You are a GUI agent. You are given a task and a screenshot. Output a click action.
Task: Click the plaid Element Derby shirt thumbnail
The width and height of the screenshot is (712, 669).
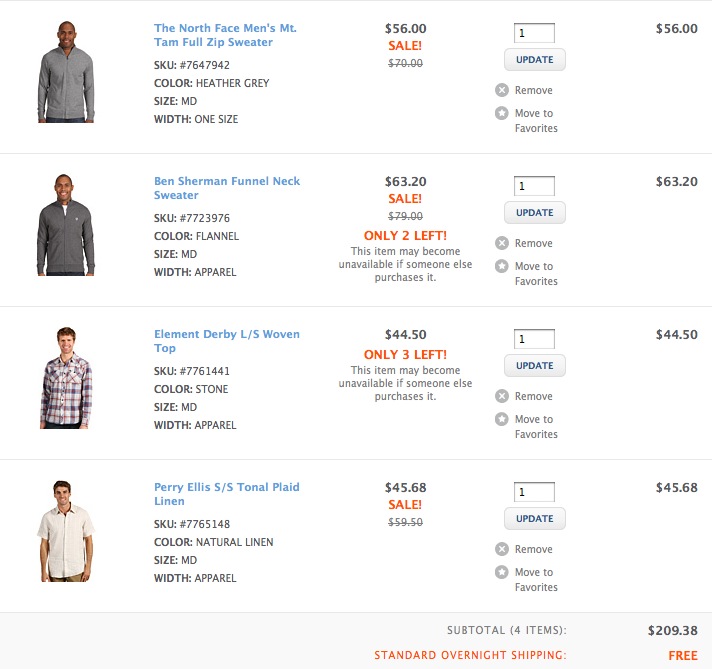pos(66,378)
